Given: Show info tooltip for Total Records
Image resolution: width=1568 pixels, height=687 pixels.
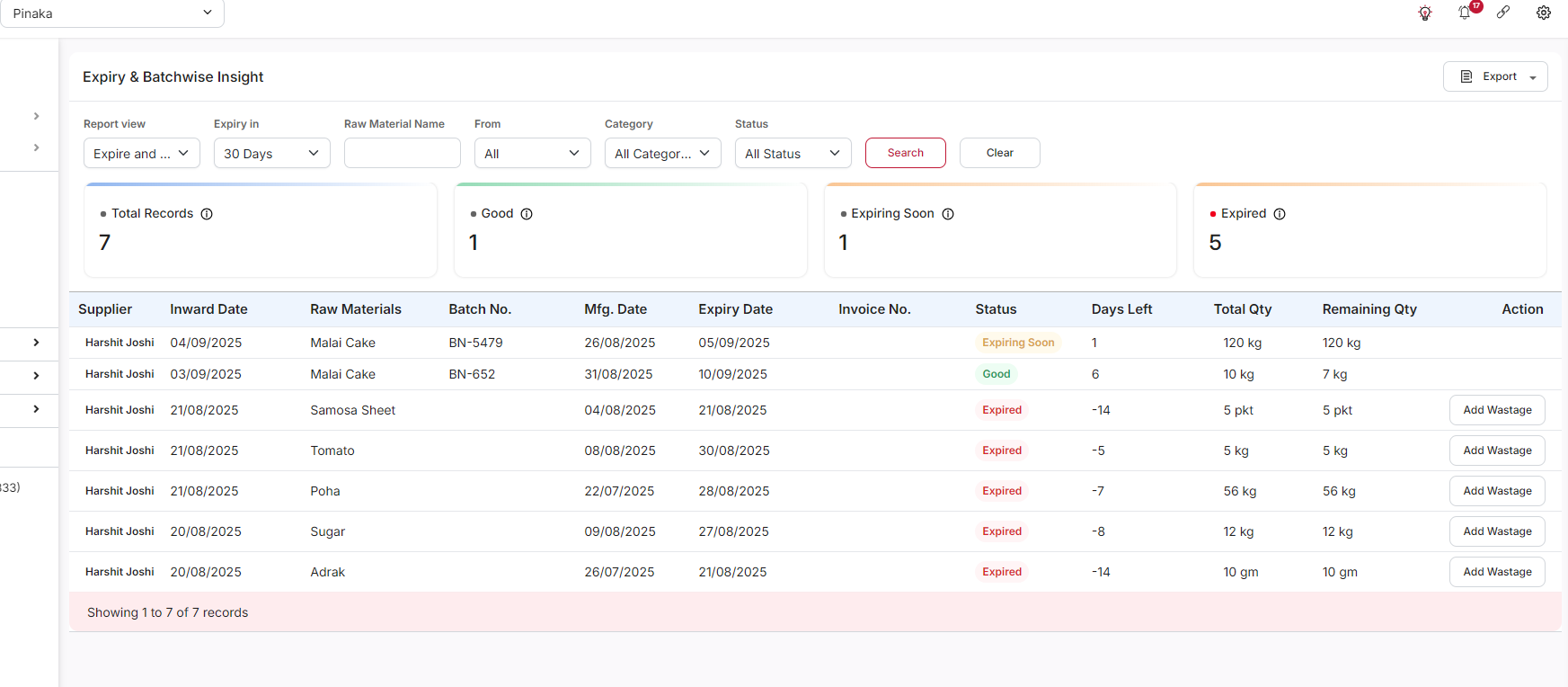Looking at the screenshot, I should click(x=207, y=214).
